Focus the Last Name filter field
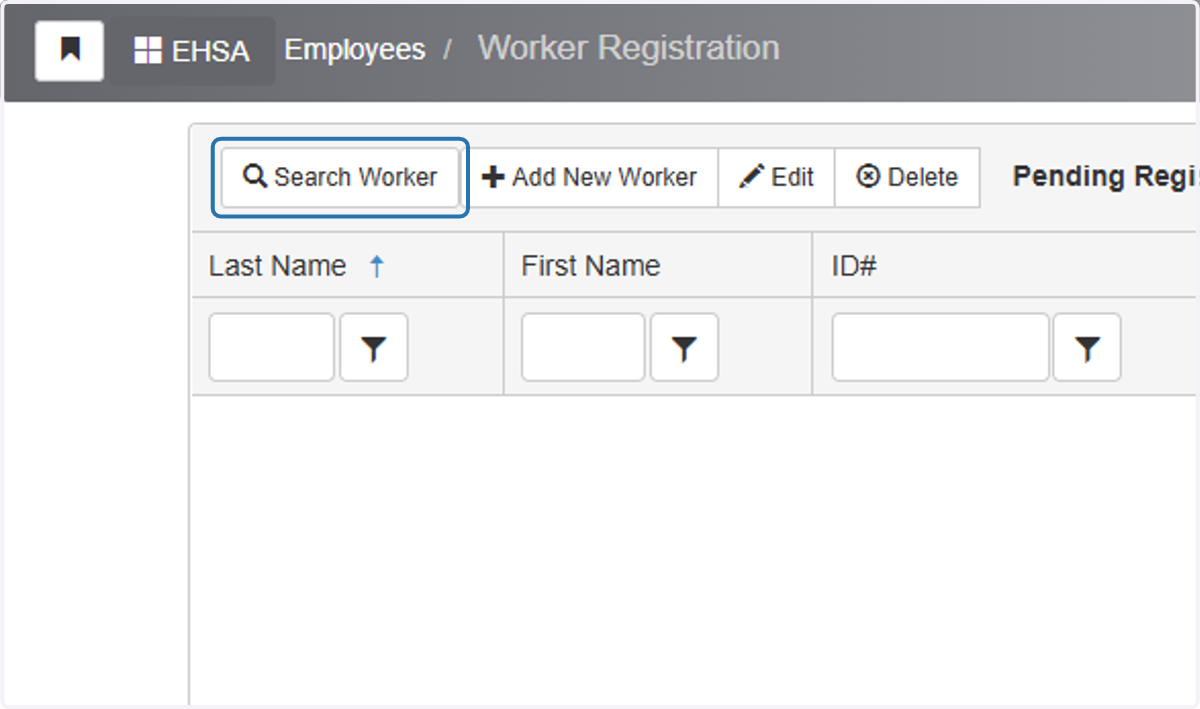This screenshot has height=709, width=1200. point(272,347)
